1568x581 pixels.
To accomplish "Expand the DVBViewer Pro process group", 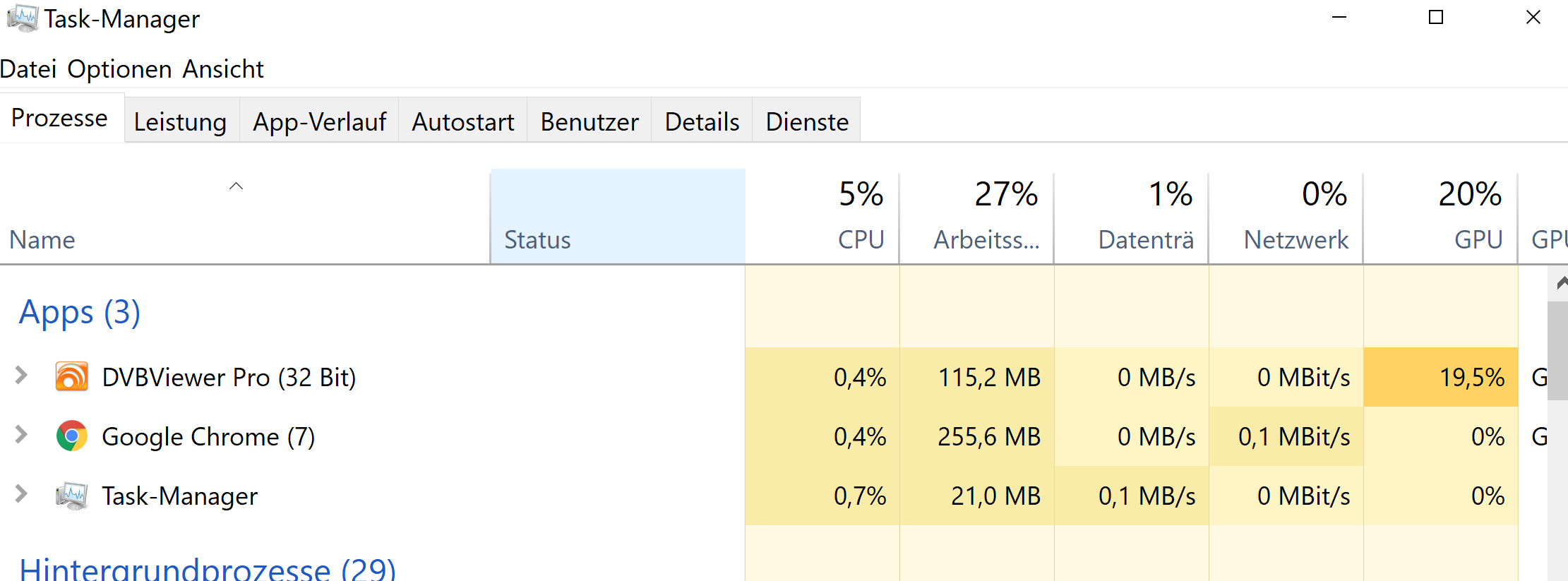I will (21, 376).
